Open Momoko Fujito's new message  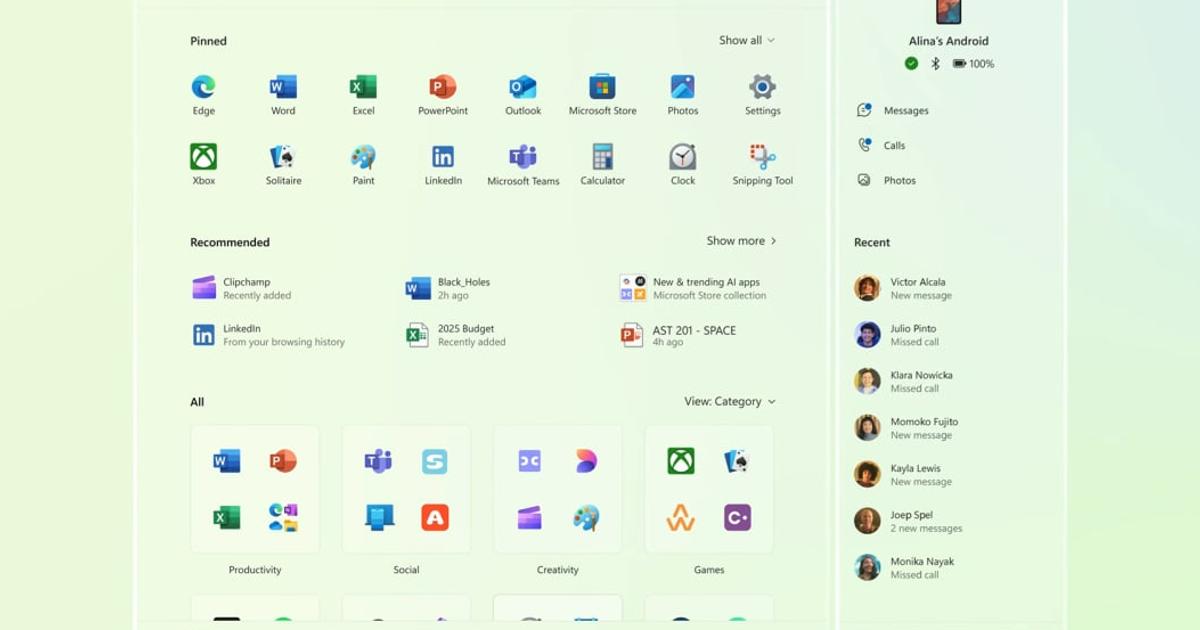pyautogui.click(x=906, y=428)
